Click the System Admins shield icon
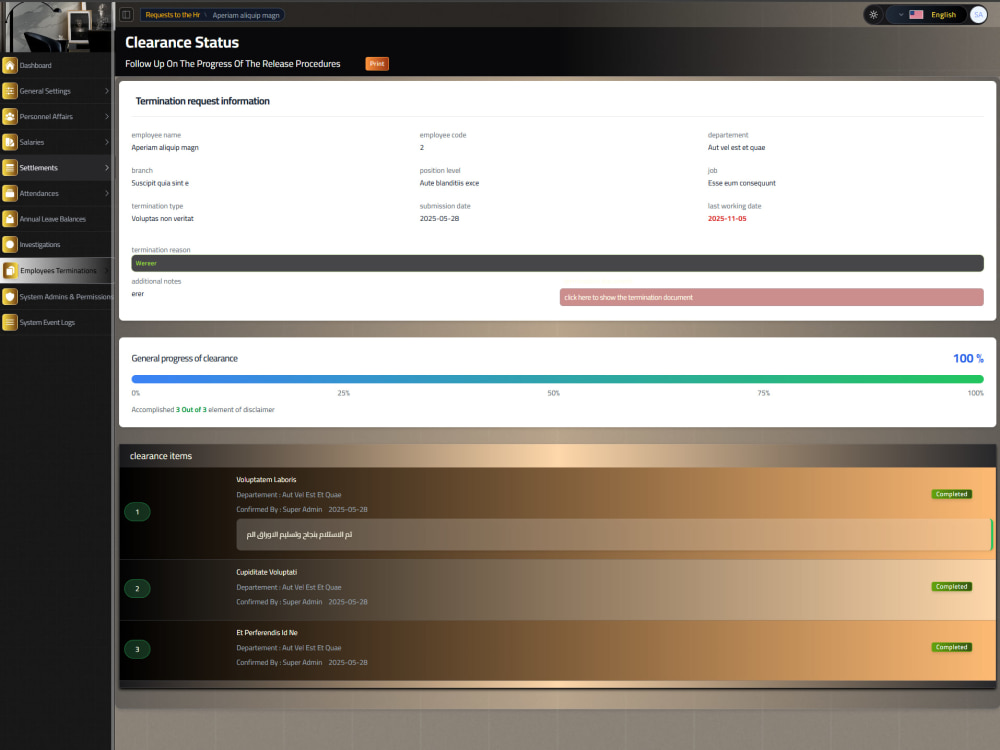This screenshot has width=1000, height=750. [x=10, y=297]
